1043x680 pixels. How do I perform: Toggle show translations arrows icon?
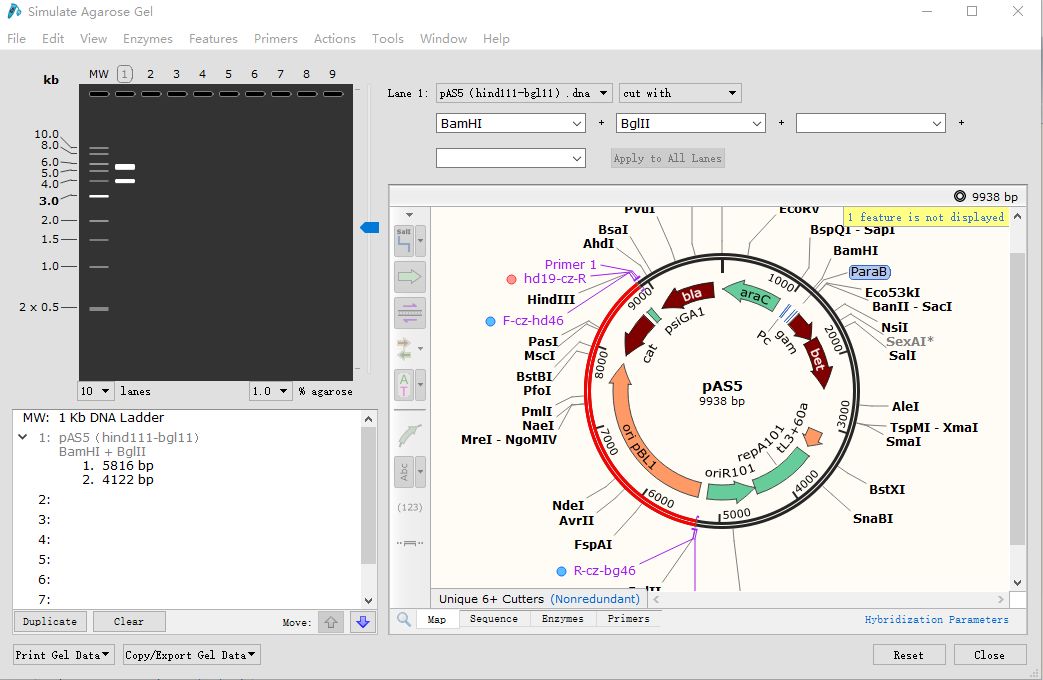click(404, 349)
